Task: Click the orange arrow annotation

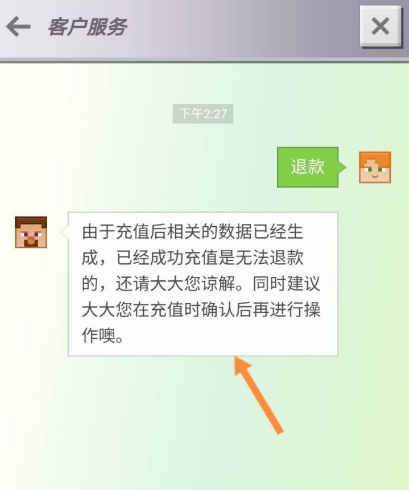Action: coord(259,395)
